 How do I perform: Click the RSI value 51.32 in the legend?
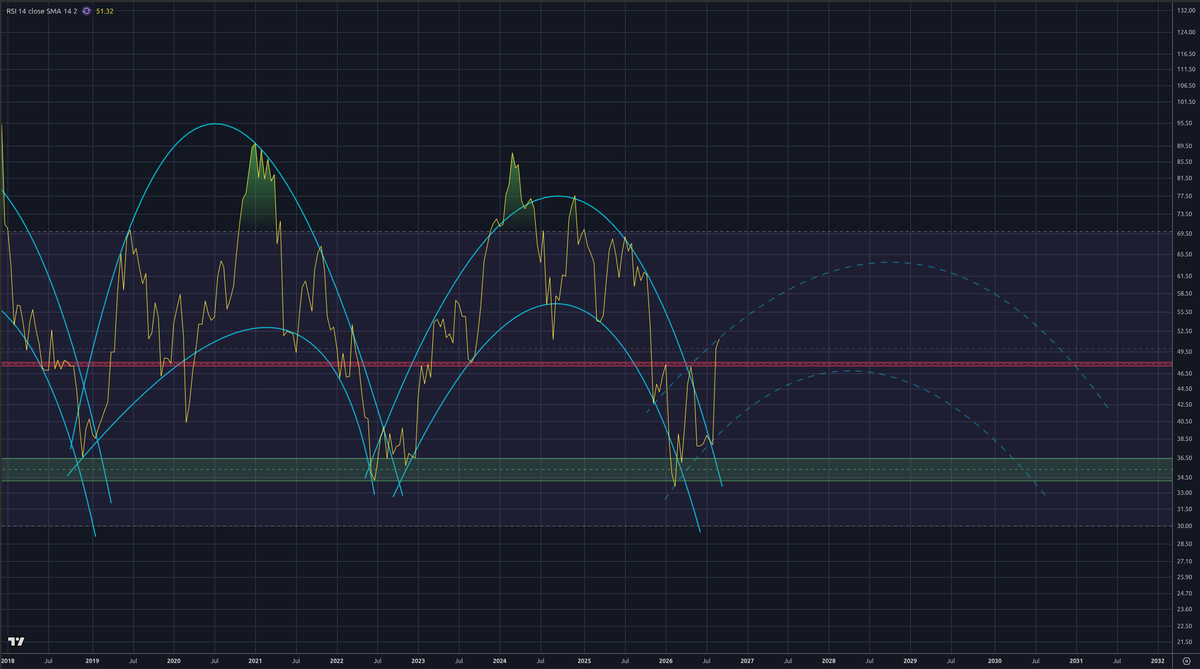click(105, 10)
